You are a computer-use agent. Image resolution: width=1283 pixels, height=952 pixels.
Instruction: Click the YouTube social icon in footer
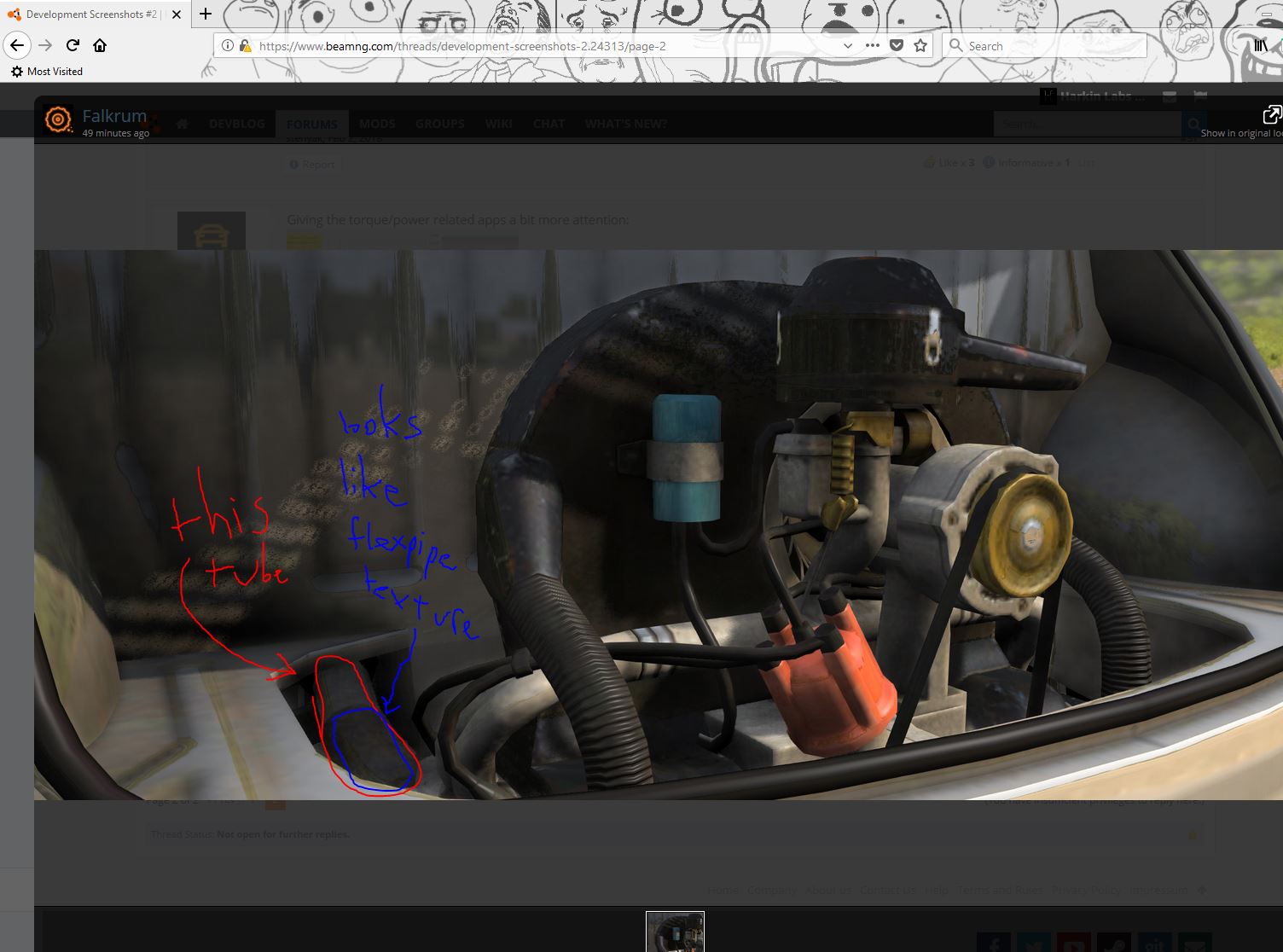[1074, 943]
